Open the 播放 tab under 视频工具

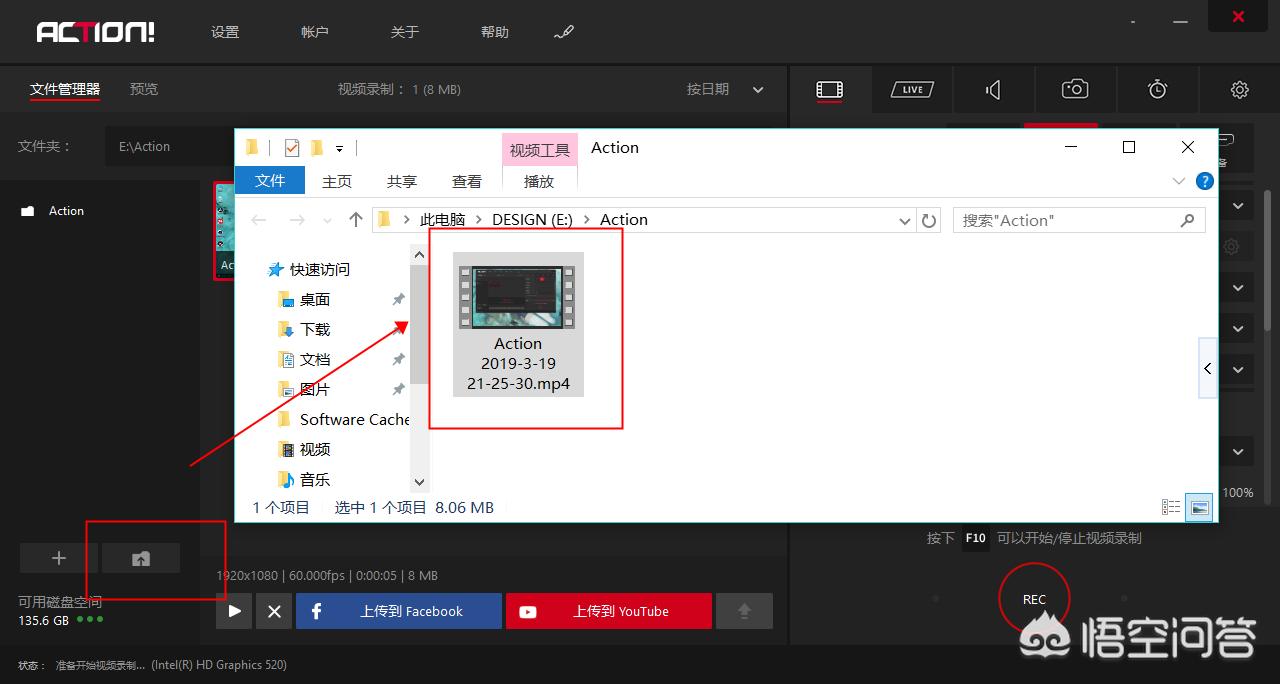pyautogui.click(x=539, y=181)
